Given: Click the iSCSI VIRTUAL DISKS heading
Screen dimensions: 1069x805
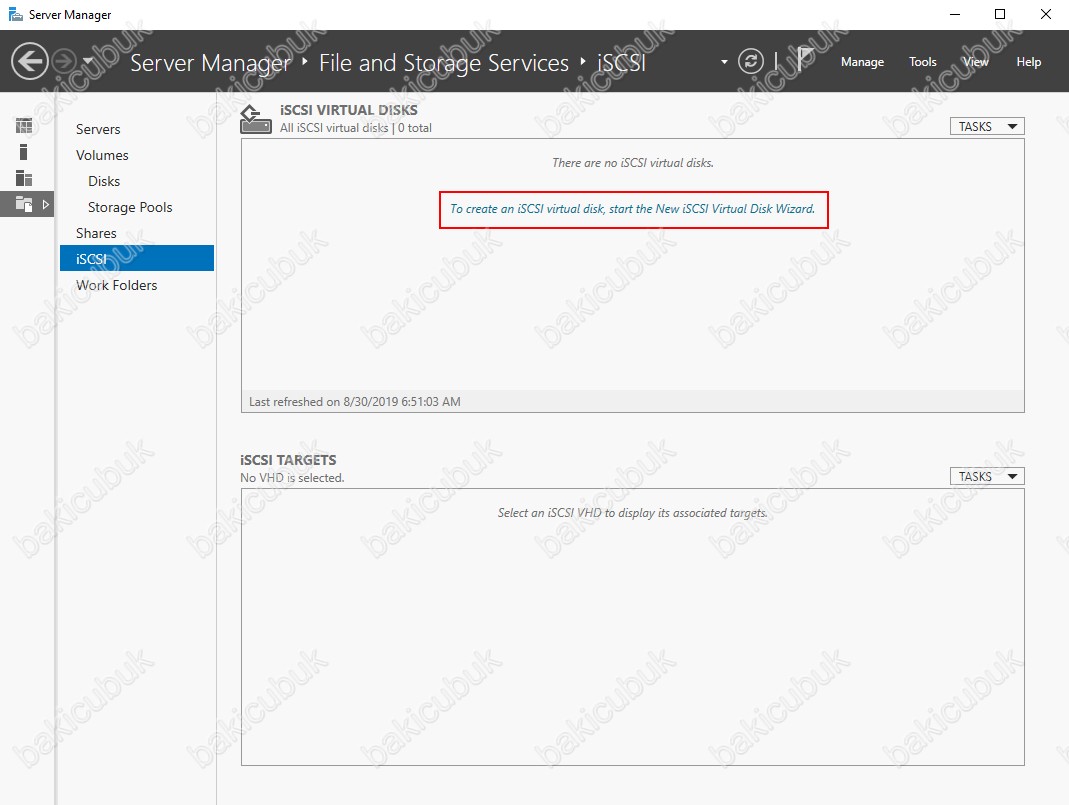Looking at the screenshot, I should (349, 110).
